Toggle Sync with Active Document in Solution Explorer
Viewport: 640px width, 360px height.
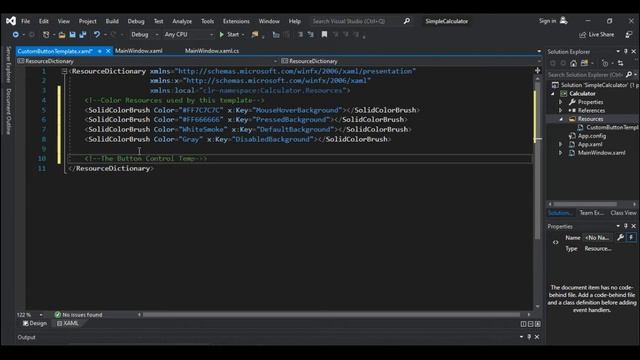(x=620, y=63)
